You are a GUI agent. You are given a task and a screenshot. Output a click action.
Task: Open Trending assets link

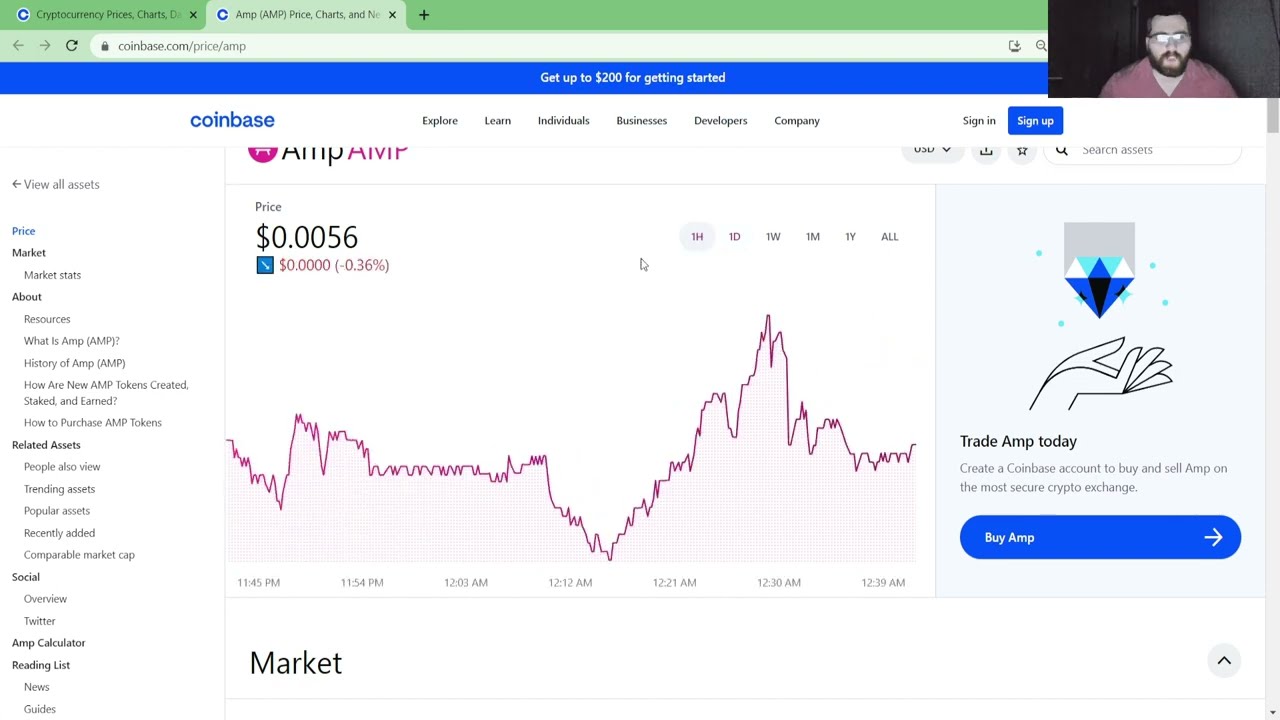point(59,489)
